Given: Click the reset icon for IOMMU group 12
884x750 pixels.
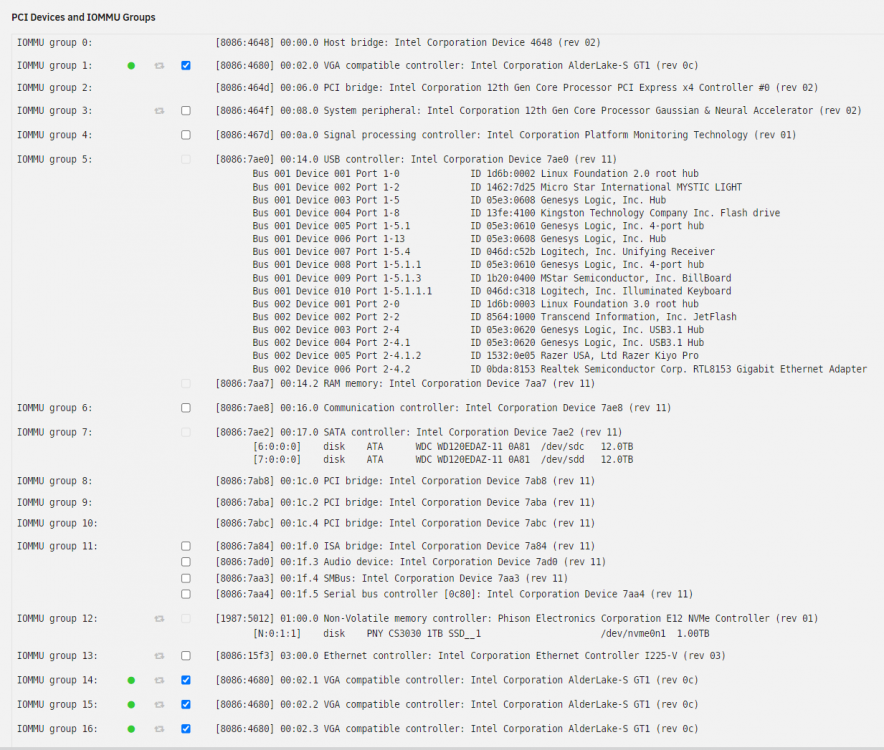Looking at the screenshot, I should [x=160, y=619].
